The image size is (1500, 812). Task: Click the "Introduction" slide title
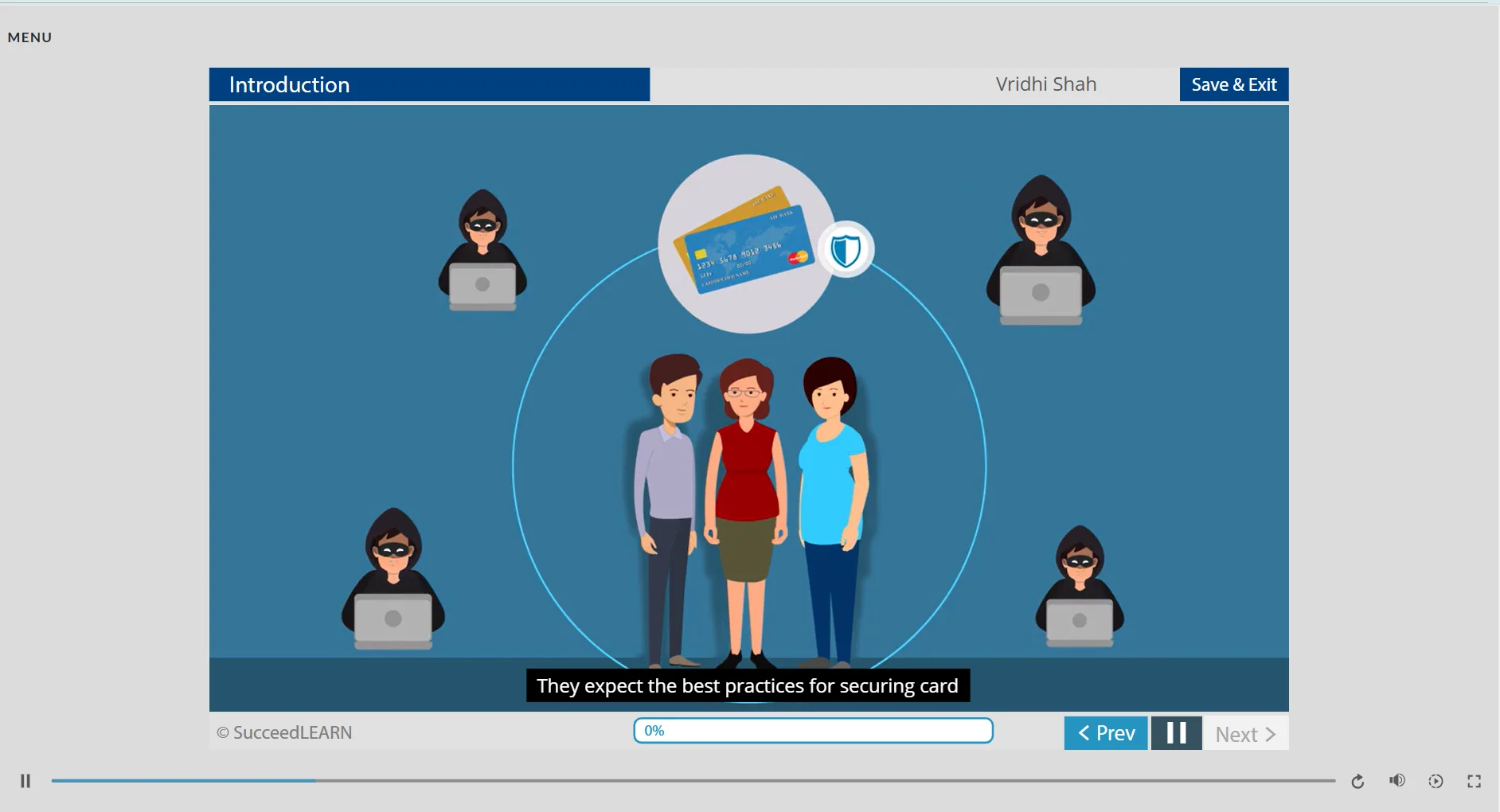pos(289,84)
